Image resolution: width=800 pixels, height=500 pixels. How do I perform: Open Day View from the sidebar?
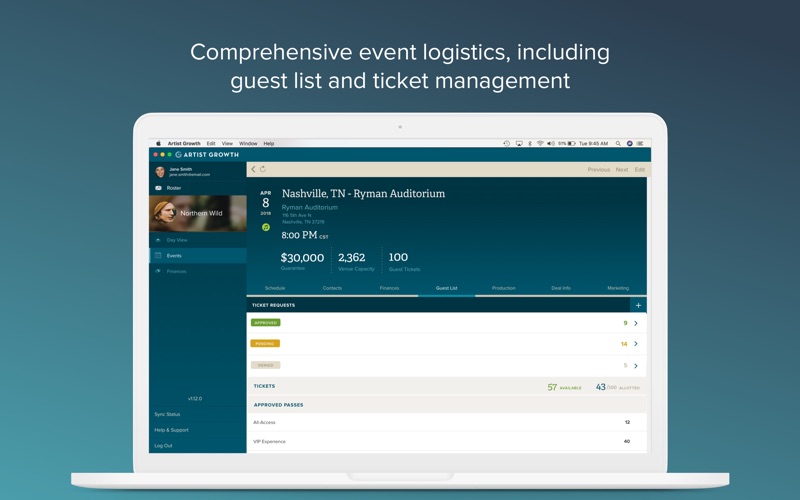click(x=198, y=240)
